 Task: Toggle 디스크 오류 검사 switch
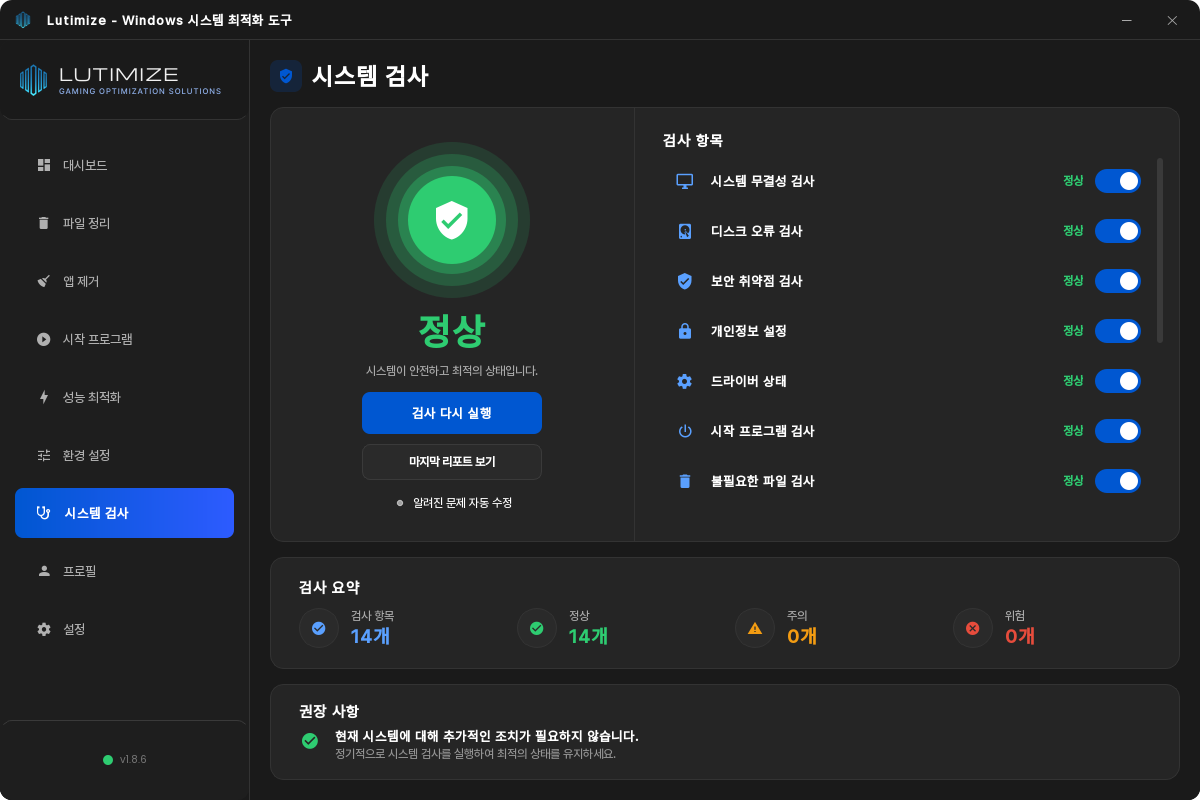click(1118, 231)
